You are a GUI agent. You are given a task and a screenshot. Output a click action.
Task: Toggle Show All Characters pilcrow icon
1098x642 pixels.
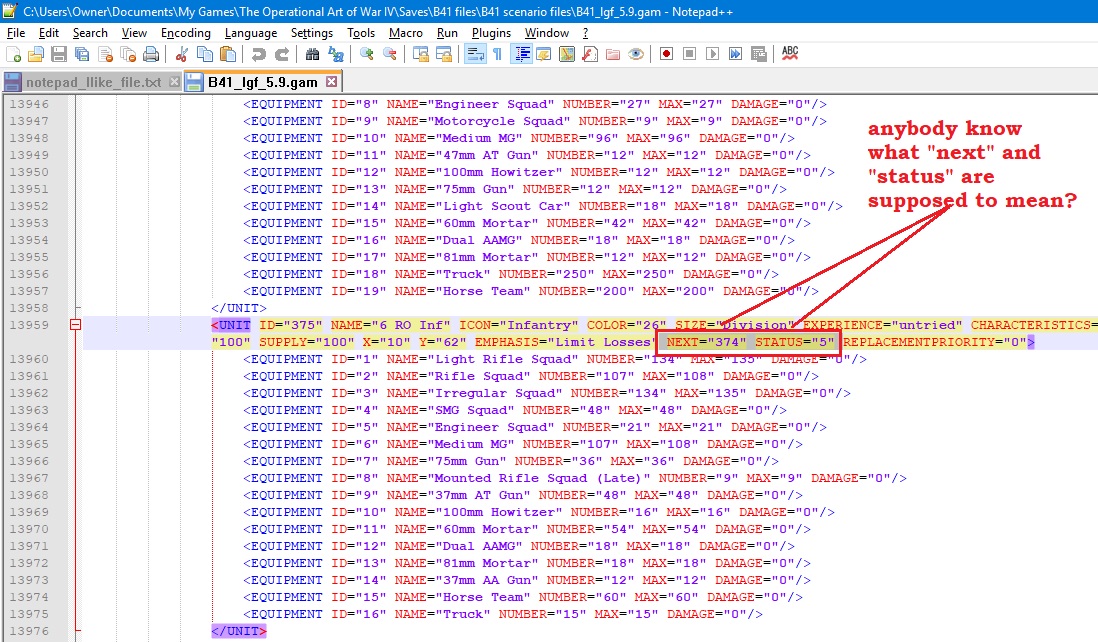[497, 54]
